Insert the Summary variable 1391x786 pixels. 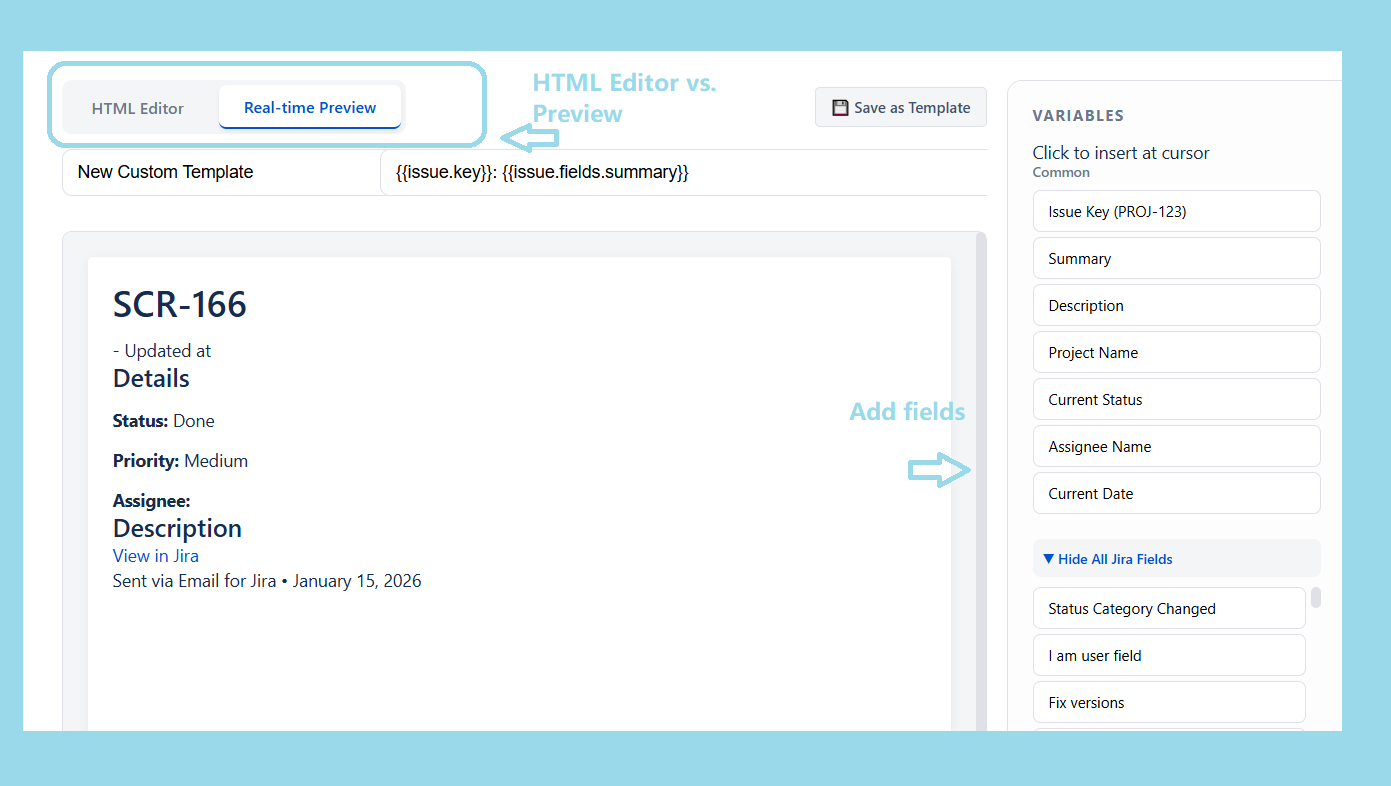(1176, 258)
